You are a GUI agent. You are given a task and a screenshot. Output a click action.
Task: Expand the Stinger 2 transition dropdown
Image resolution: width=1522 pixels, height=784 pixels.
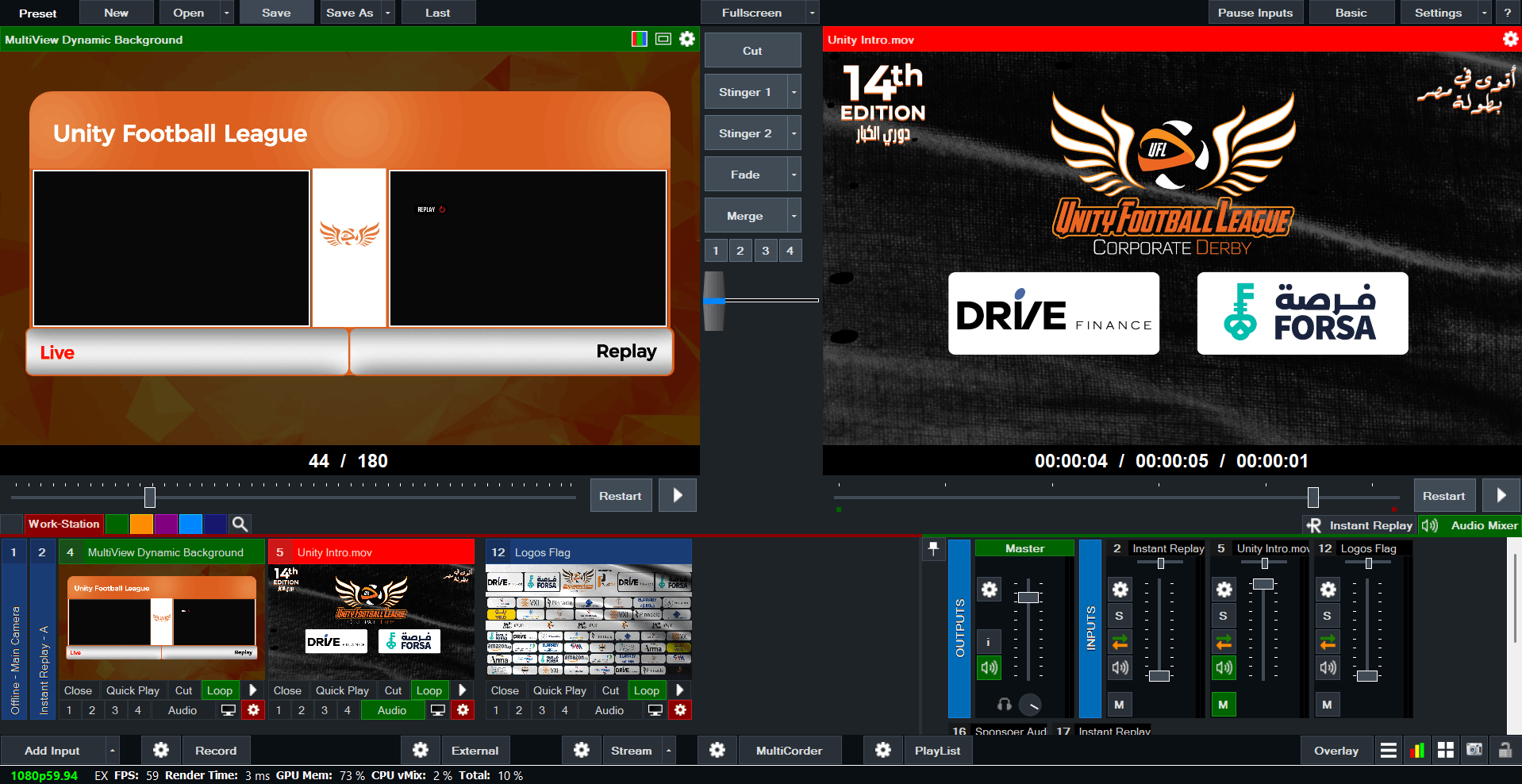coord(794,133)
